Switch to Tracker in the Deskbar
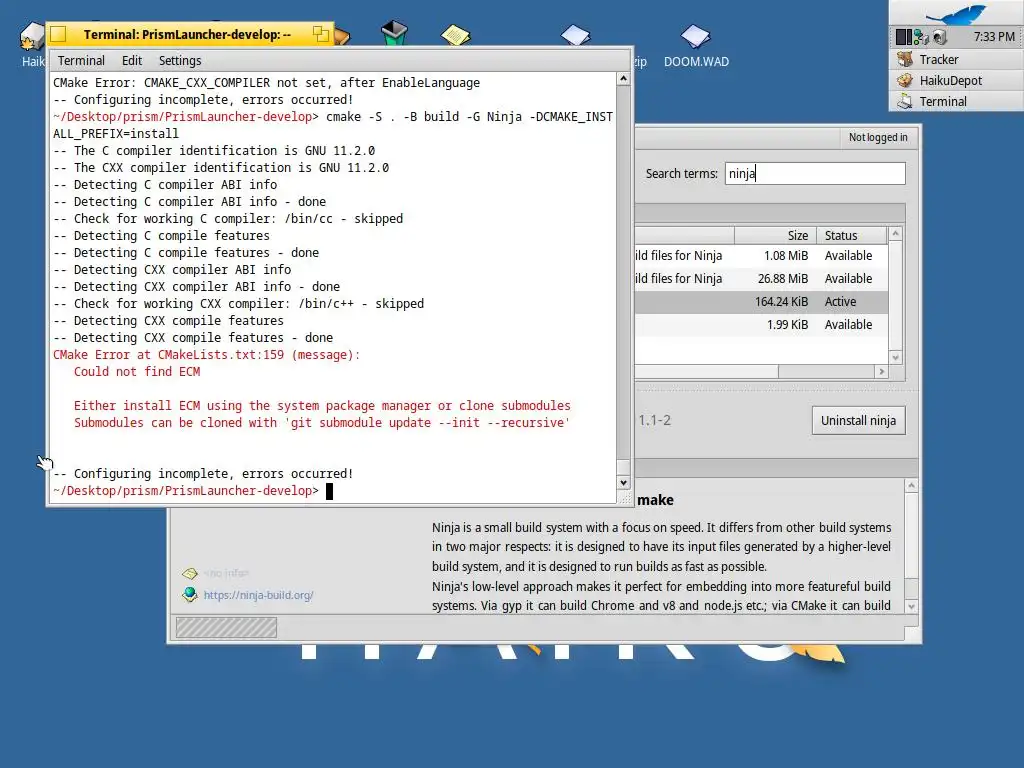Viewport: 1024px width, 768px height. point(956,59)
